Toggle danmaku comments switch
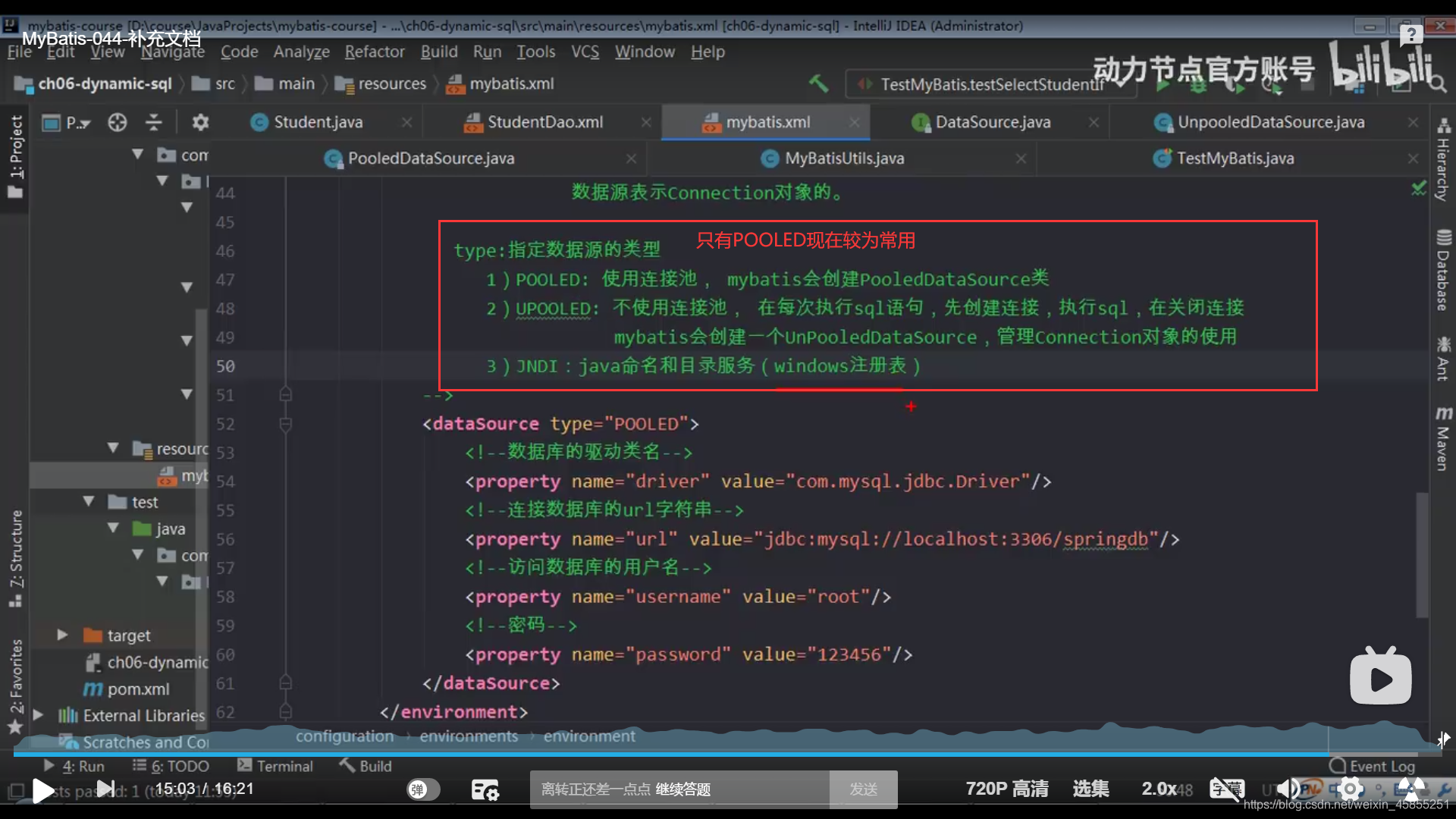1456x819 pixels. 423,789
